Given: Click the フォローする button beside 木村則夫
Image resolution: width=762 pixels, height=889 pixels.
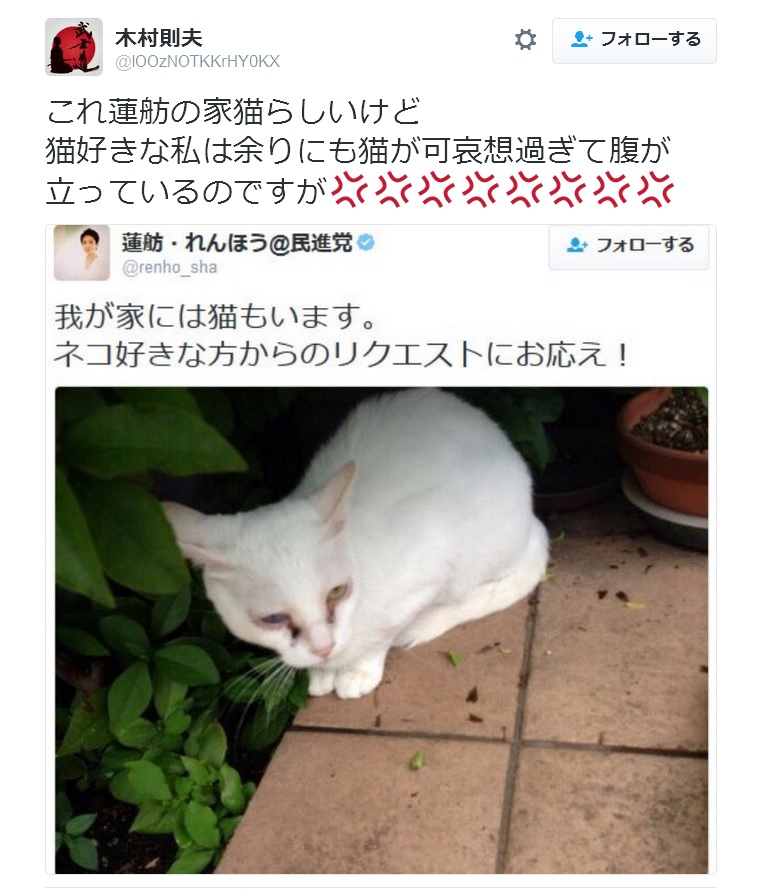Looking at the screenshot, I should pos(634,41).
